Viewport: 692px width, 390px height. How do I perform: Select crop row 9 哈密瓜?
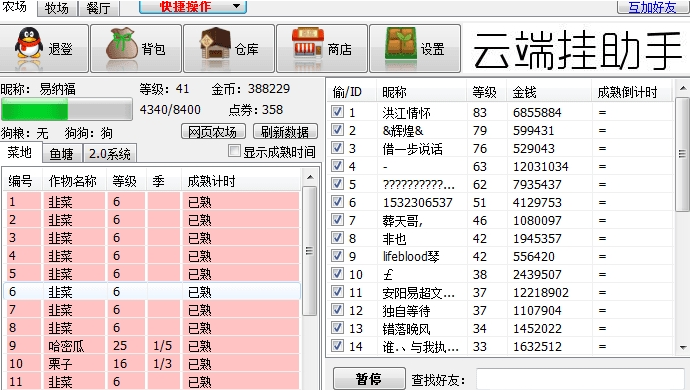tap(152, 346)
